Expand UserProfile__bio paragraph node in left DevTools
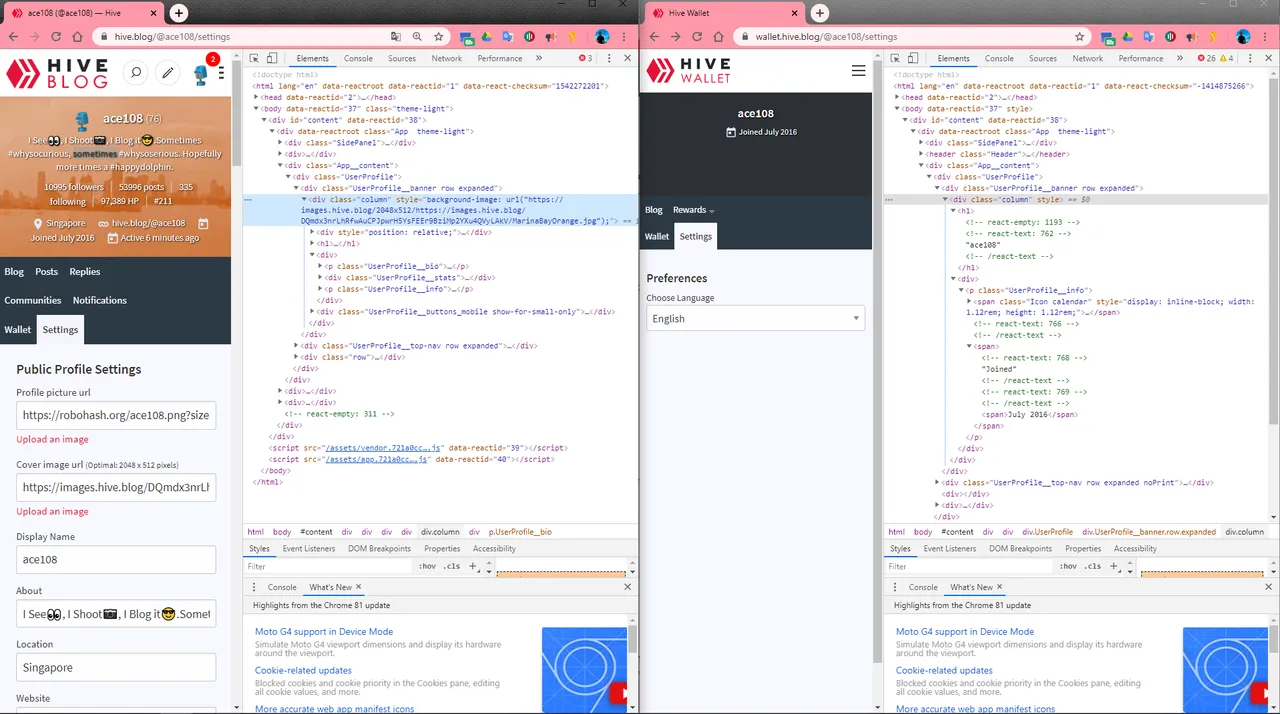1280x714 pixels. [x=321, y=265]
